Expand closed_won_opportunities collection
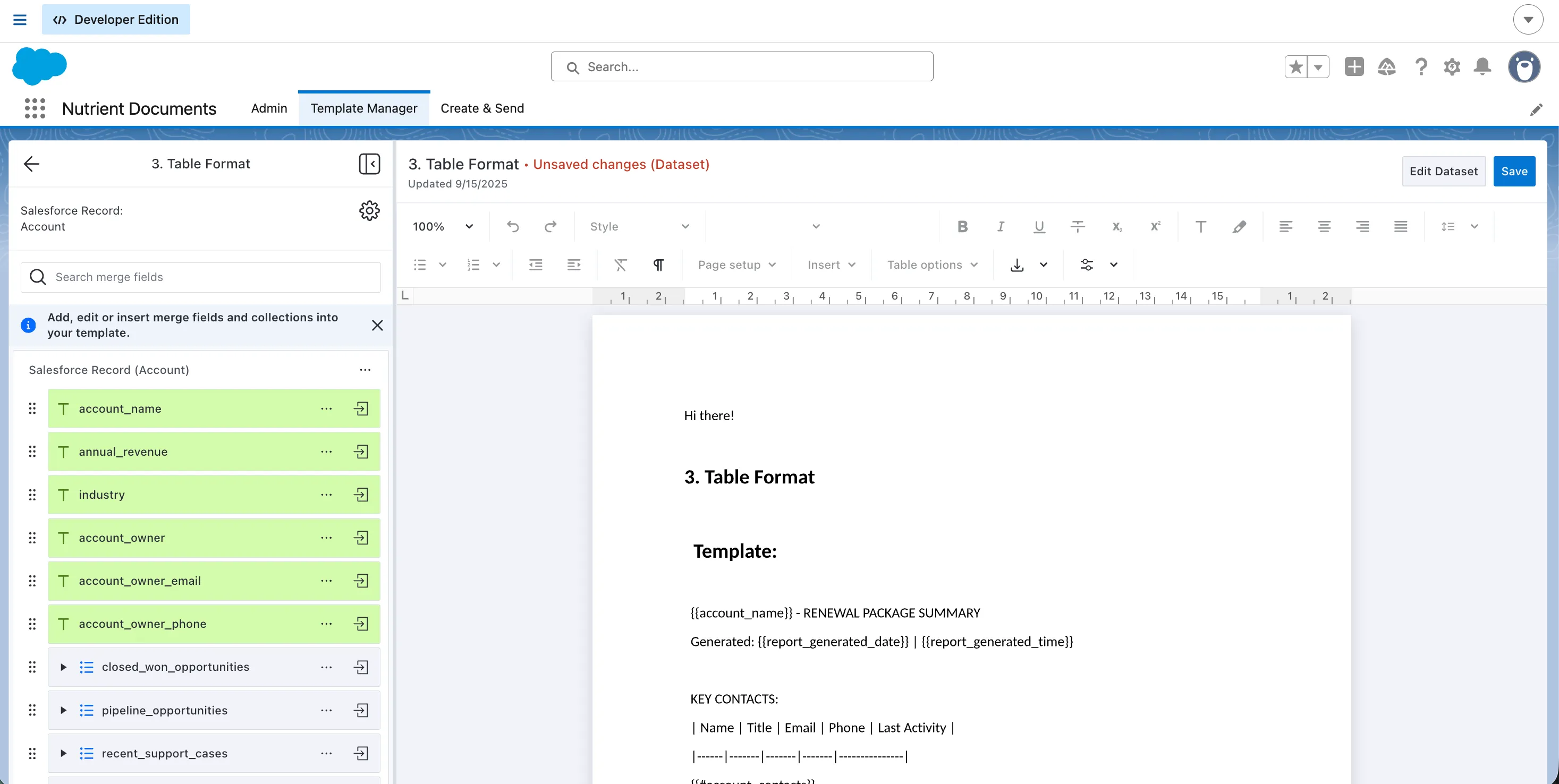This screenshot has height=784, width=1559. coord(63,667)
